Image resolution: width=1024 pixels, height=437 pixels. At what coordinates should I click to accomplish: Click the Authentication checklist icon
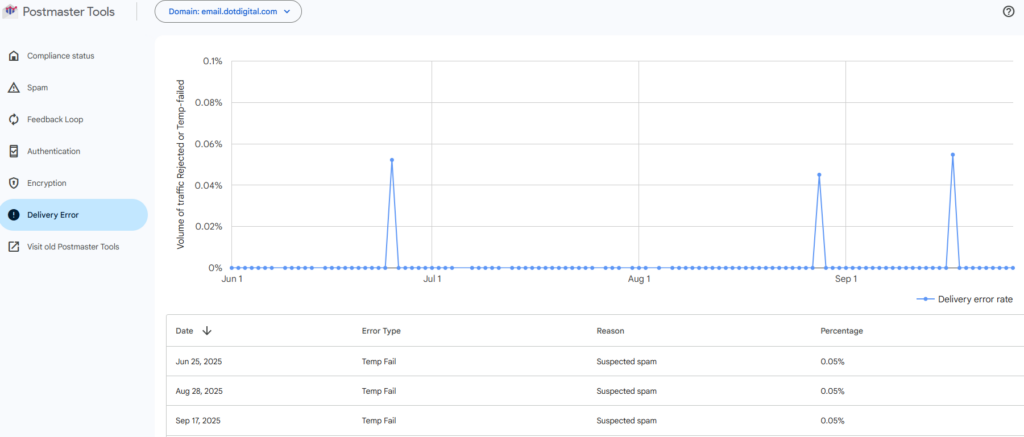tap(13, 152)
